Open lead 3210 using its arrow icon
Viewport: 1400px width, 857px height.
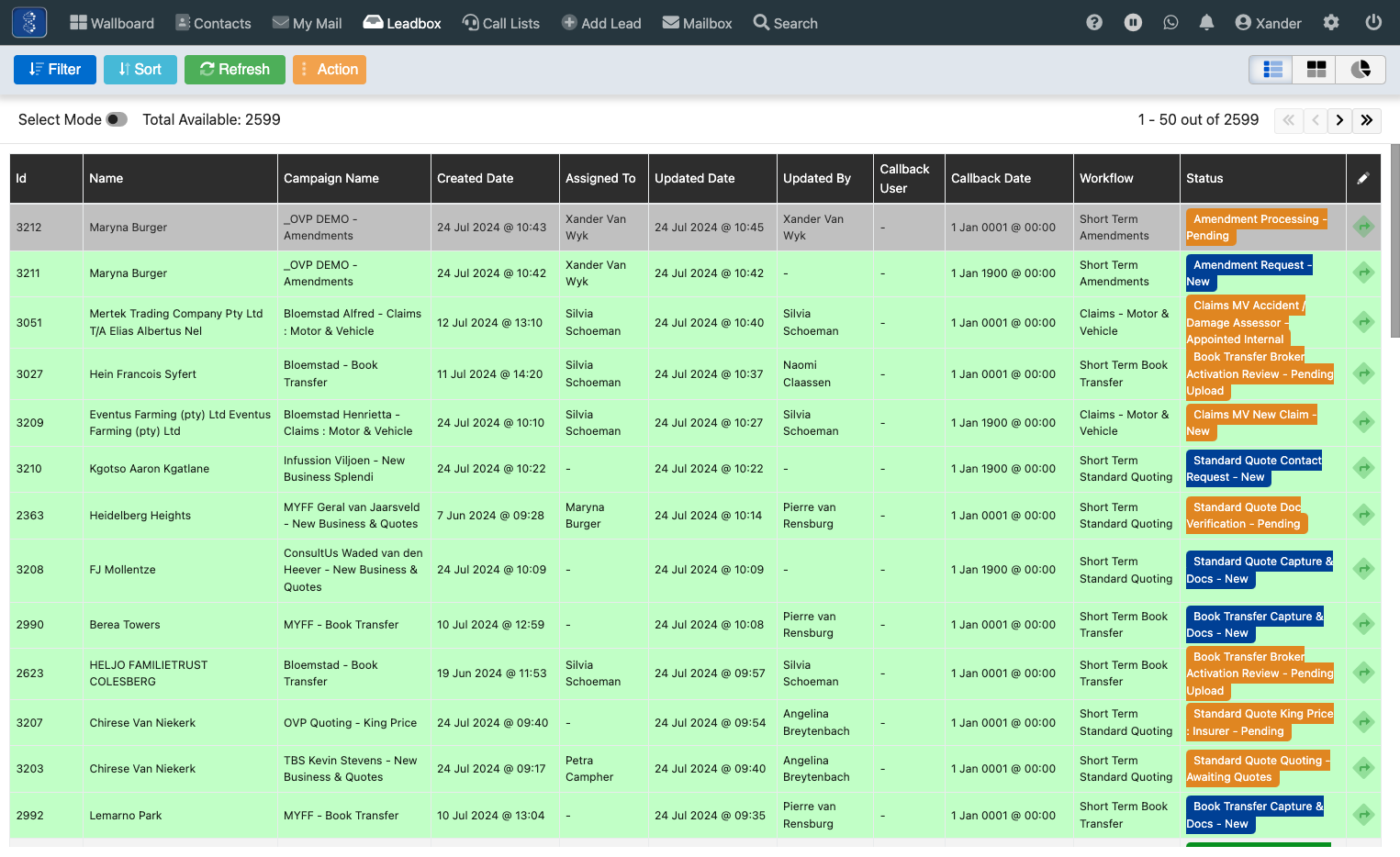pyautogui.click(x=1364, y=468)
